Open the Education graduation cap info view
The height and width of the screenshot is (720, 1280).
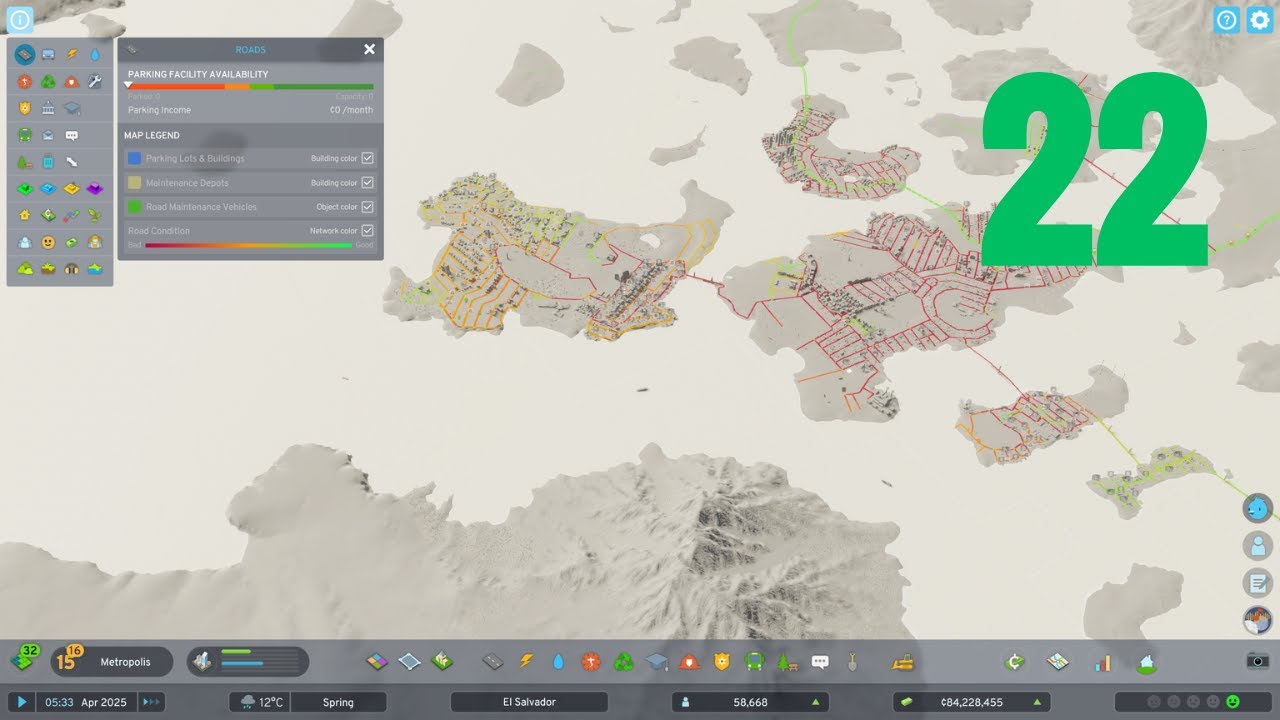[x=72, y=108]
